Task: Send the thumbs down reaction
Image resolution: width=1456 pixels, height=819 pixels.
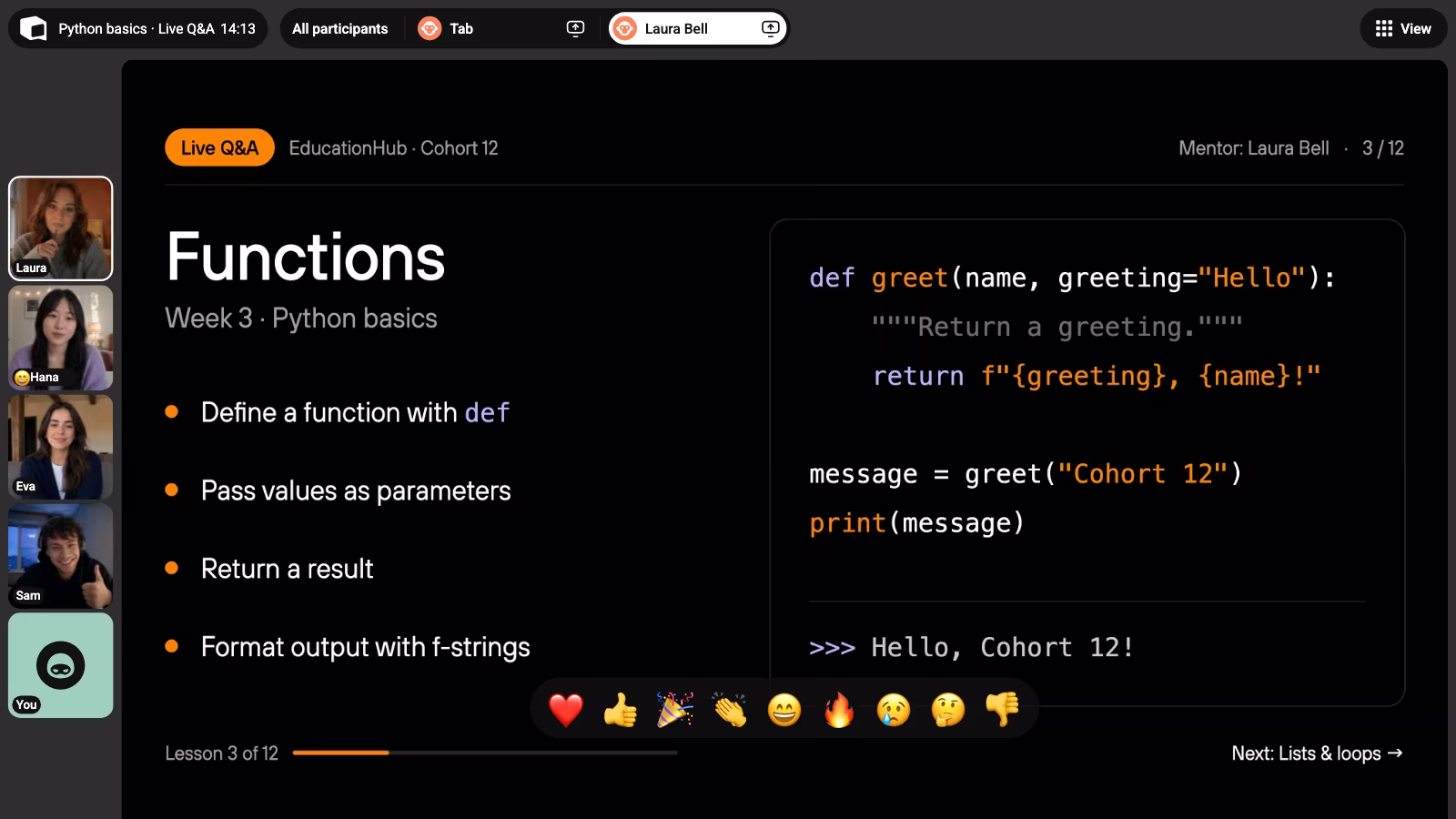Action: pos(1003,709)
